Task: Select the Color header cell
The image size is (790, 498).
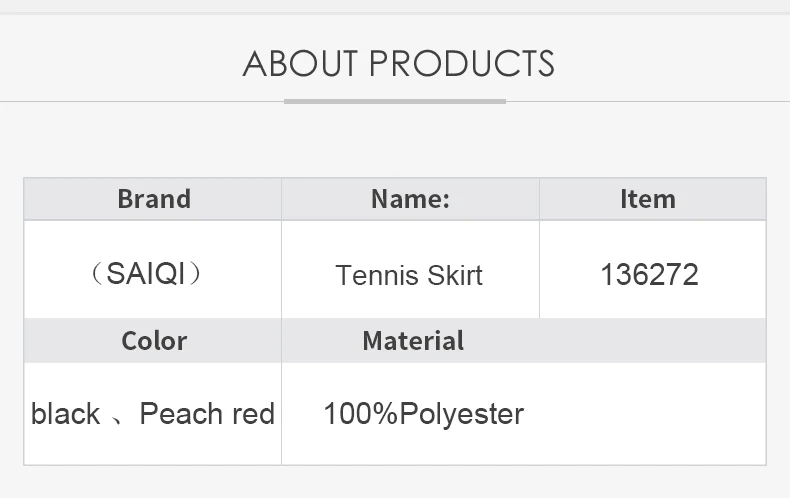Action: tap(153, 341)
